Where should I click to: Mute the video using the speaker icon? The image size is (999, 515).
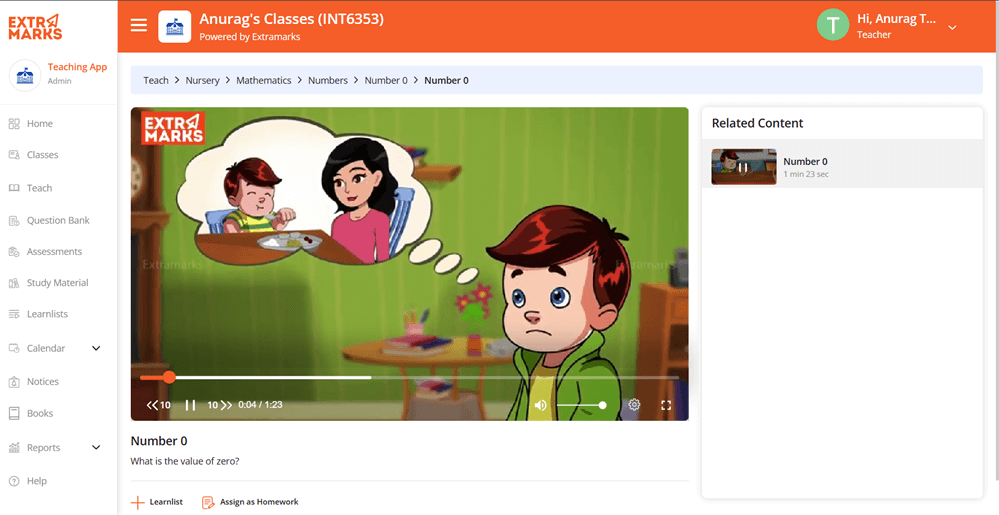pyautogui.click(x=540, y=405)
